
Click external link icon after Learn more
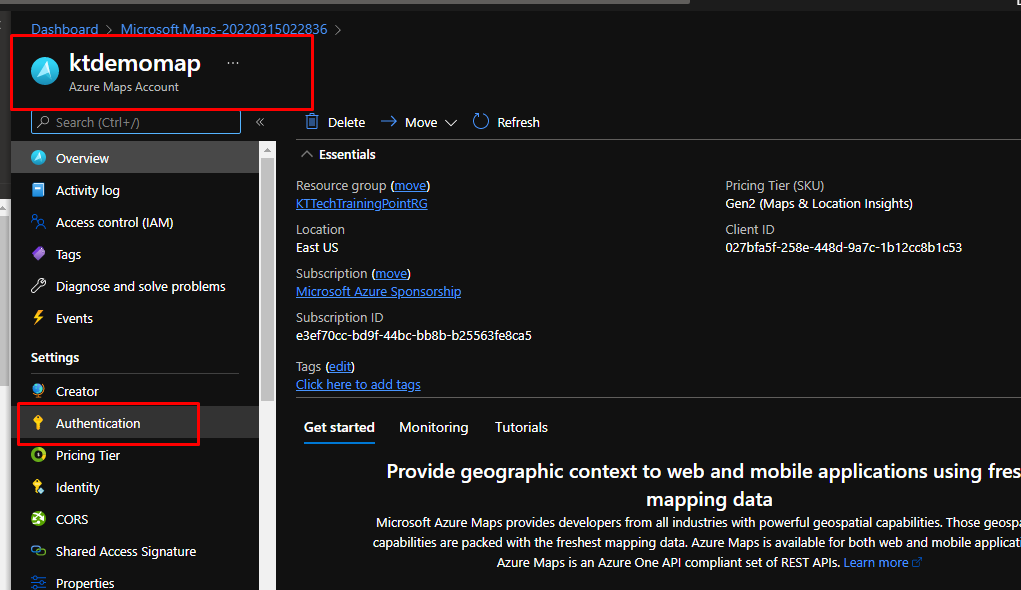tap(917, 562)
